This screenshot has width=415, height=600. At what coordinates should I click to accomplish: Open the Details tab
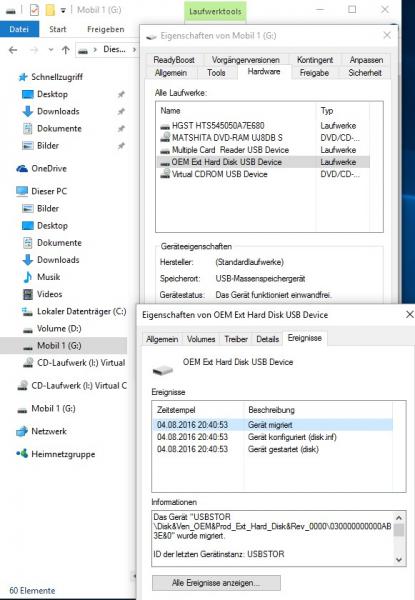tap(267, 339)
